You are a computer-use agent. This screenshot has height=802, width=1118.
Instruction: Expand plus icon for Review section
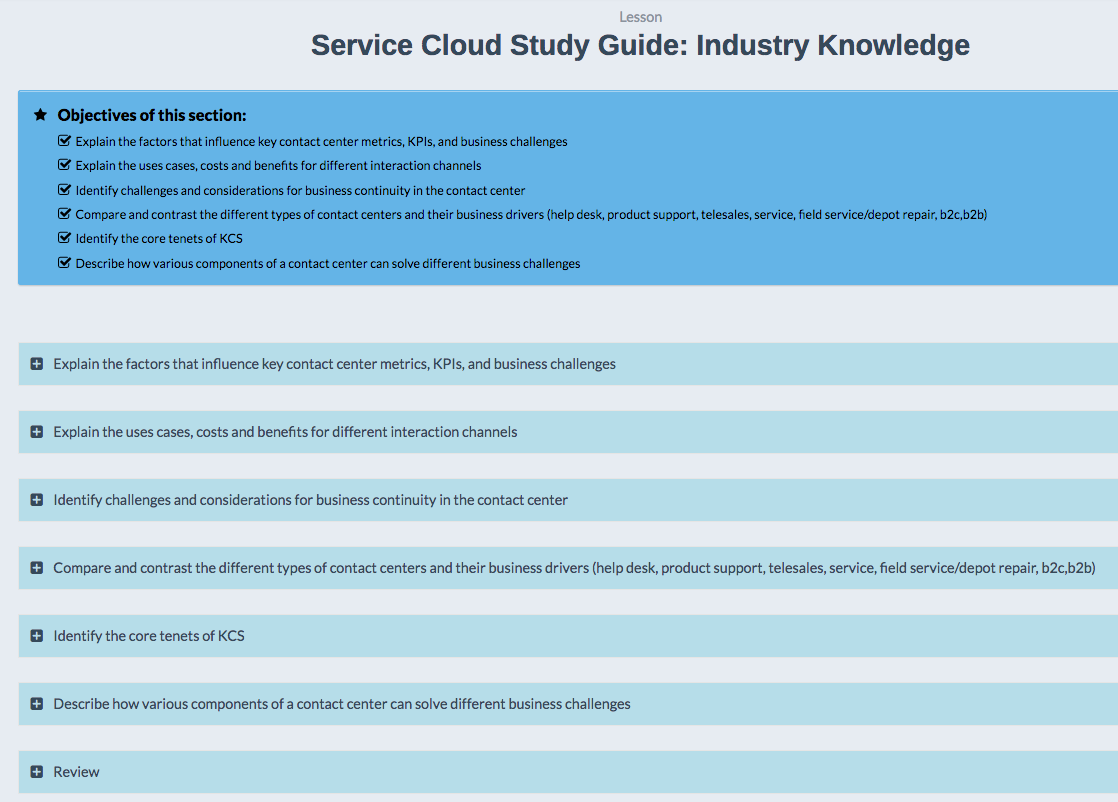[x=37, y=772]
